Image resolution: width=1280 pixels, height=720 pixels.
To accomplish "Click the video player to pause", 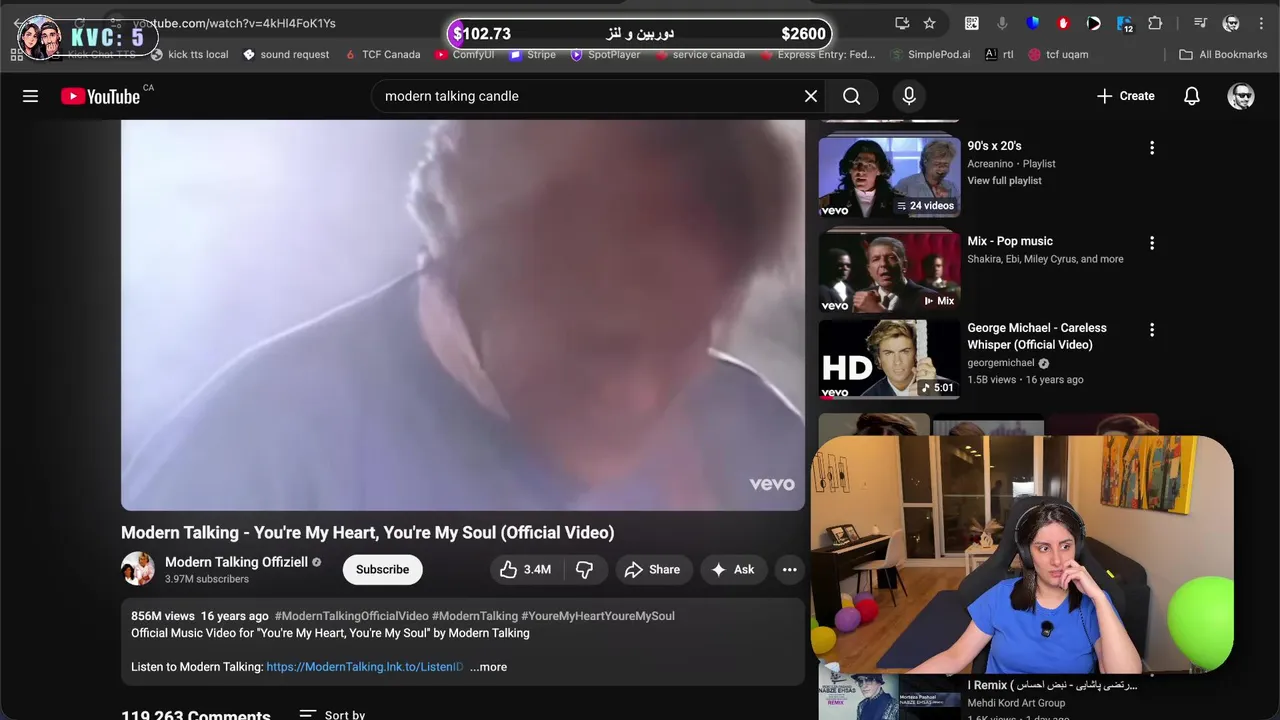I will point(463,315).
